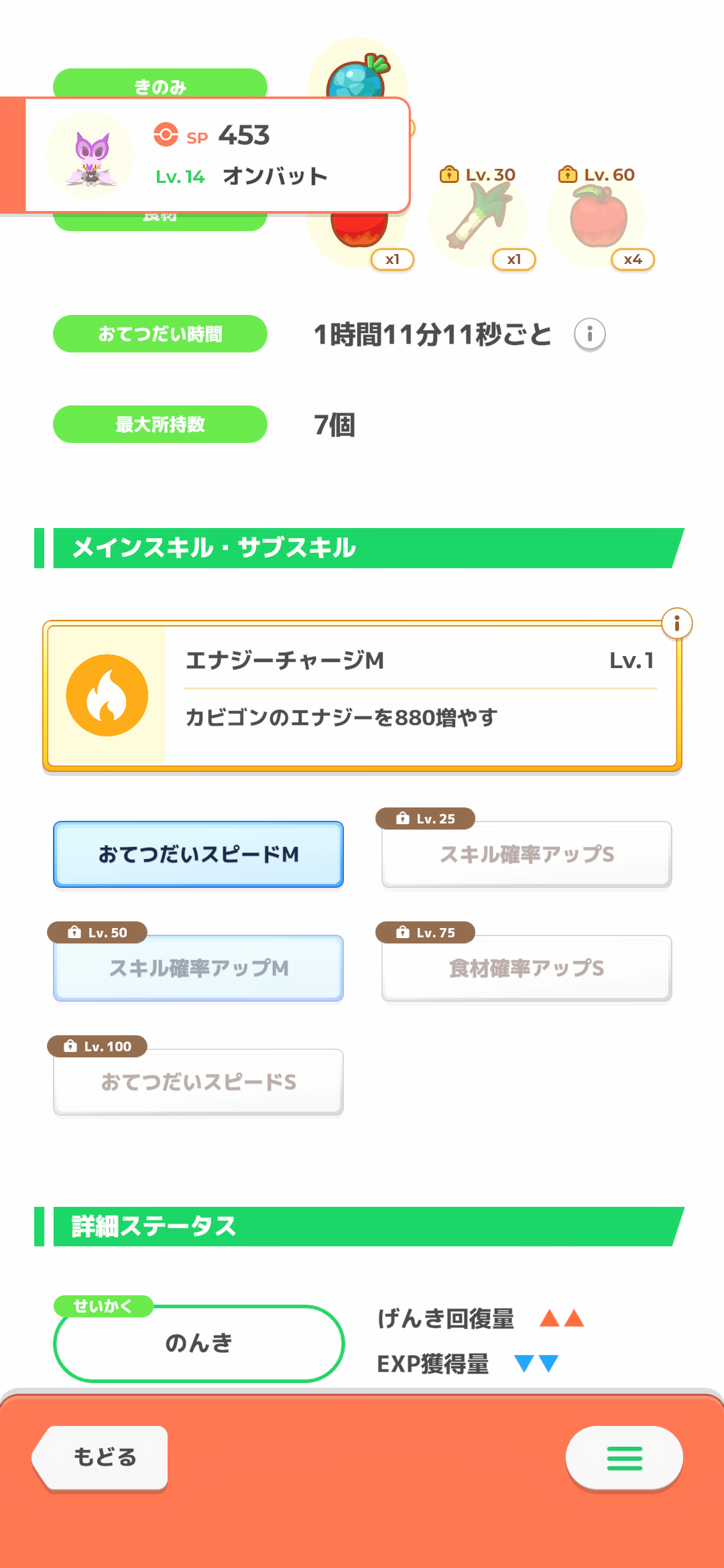Tap the Onbat Pokémon portrait
The image size is (724, 1568).
pos(90,156)
